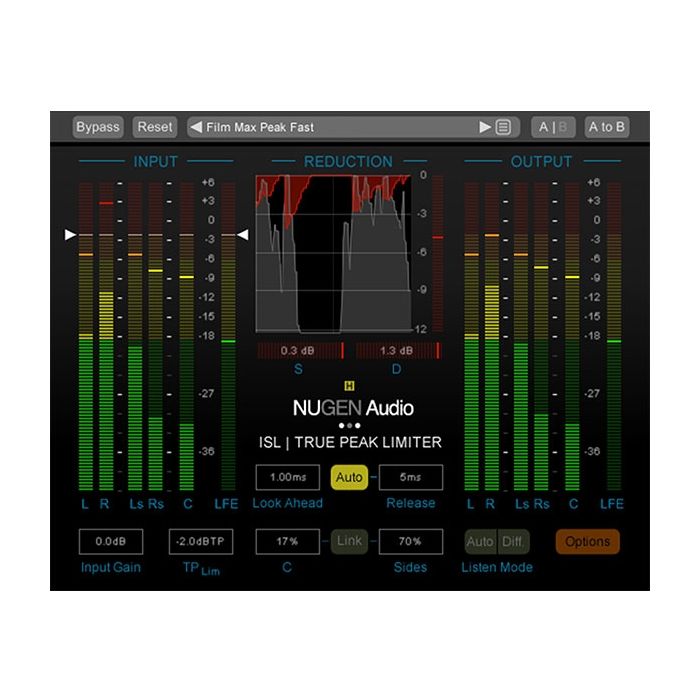Click the REDUCTION section heading
Image resolution: width=700 pixels, height=700 pixels.
pos(348,162)
